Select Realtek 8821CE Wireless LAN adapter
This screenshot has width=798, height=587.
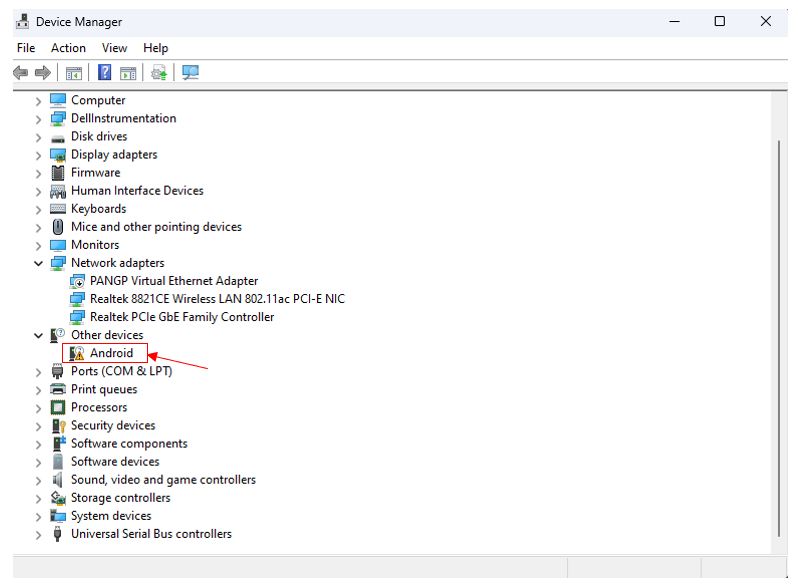tap(217, 299)
